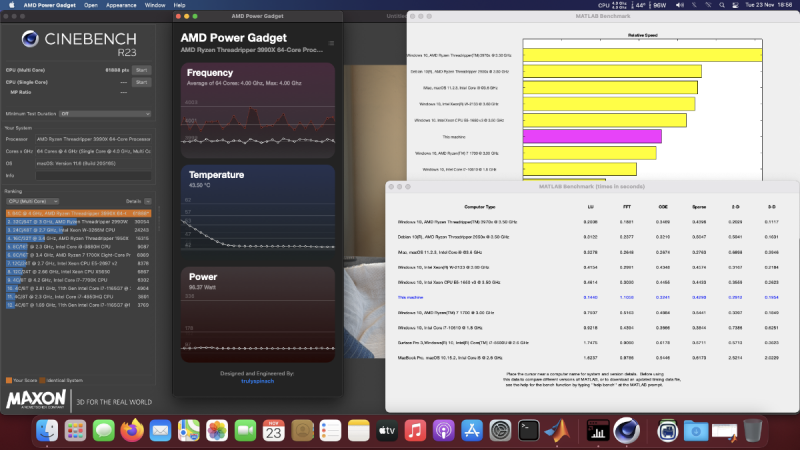Follow the trulyspinach link in Power Gadget
This screenshot has width=800, height=450.
(x=258, y=381)
